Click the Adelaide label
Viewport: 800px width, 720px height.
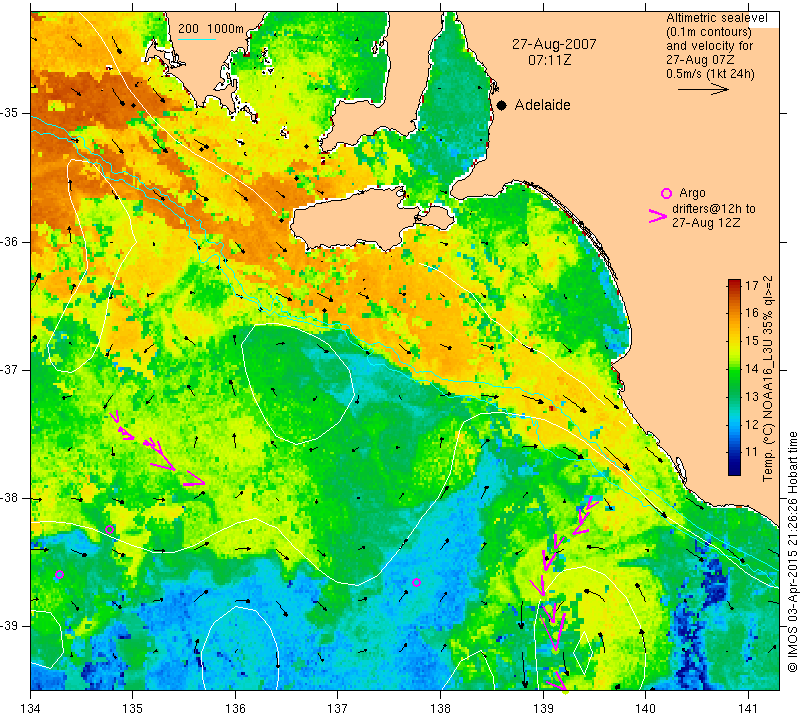(x=542, y=105)
